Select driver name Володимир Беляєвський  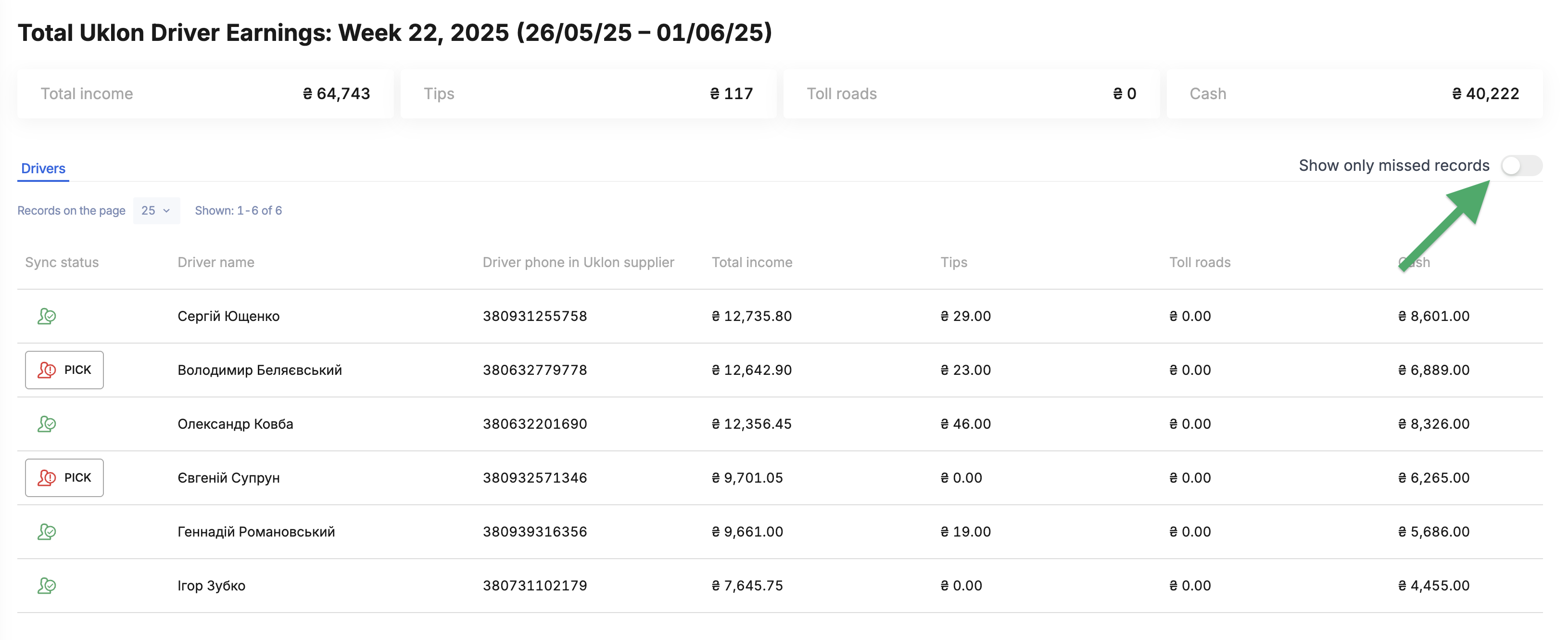click(260, 370)
